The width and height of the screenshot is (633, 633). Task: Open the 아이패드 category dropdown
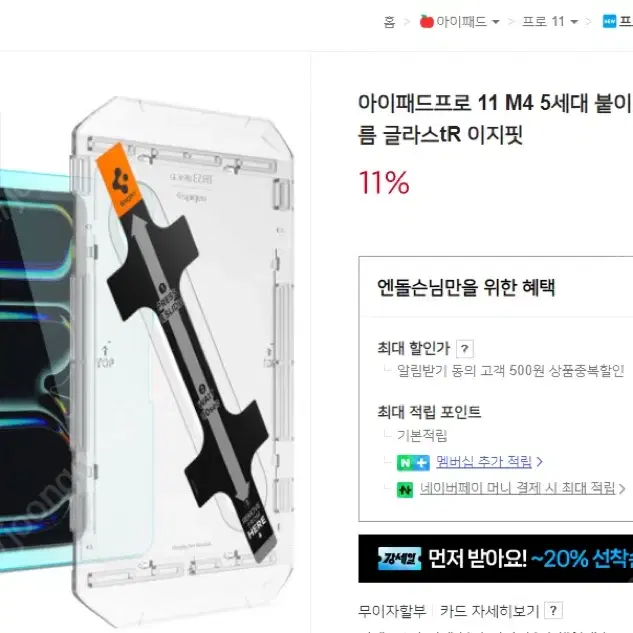pos(496,22)
